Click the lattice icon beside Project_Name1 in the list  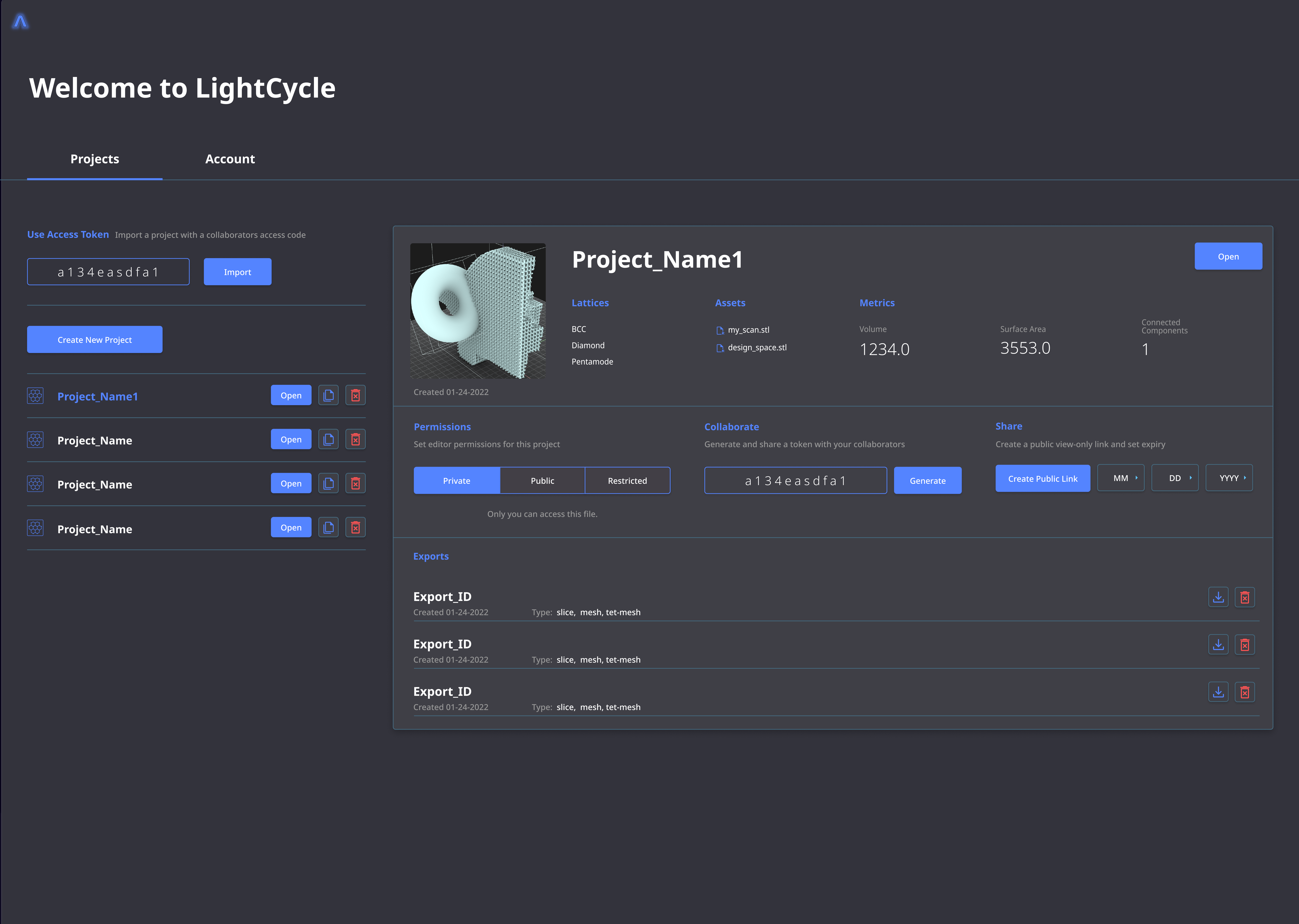click(35, 395)
